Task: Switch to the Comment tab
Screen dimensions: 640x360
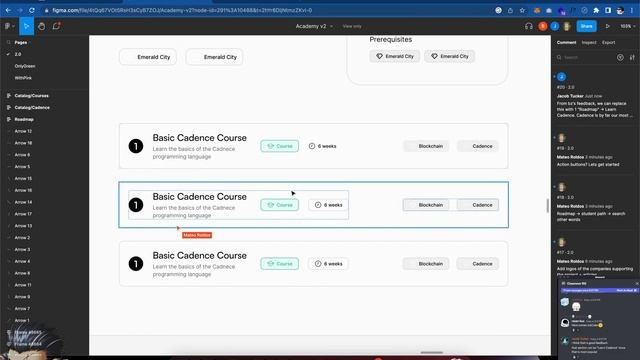Action: tap(566, 42)
